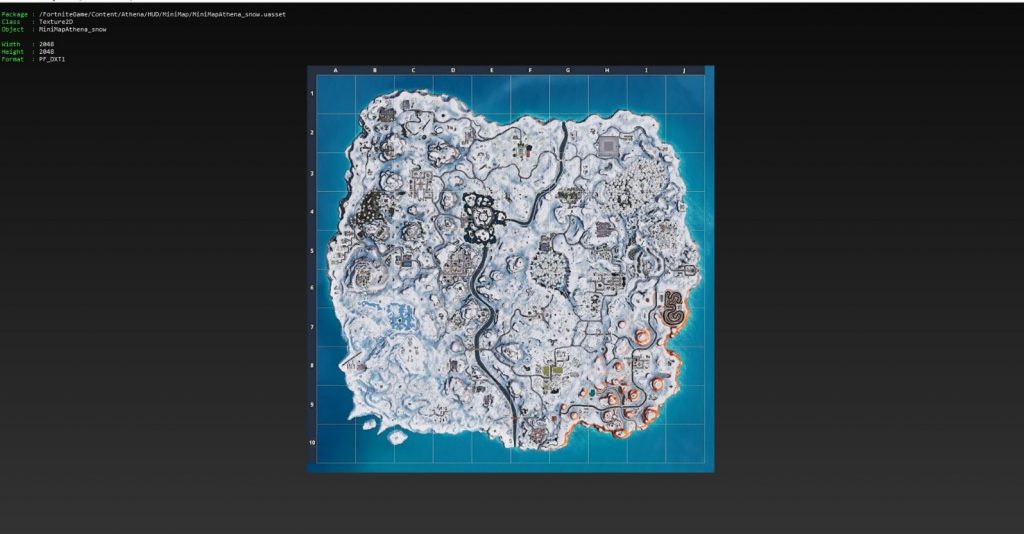The height and width of the screenshot is (534, 1024).
Task: Click grid row label 8 on map
Action: (312, 366)
